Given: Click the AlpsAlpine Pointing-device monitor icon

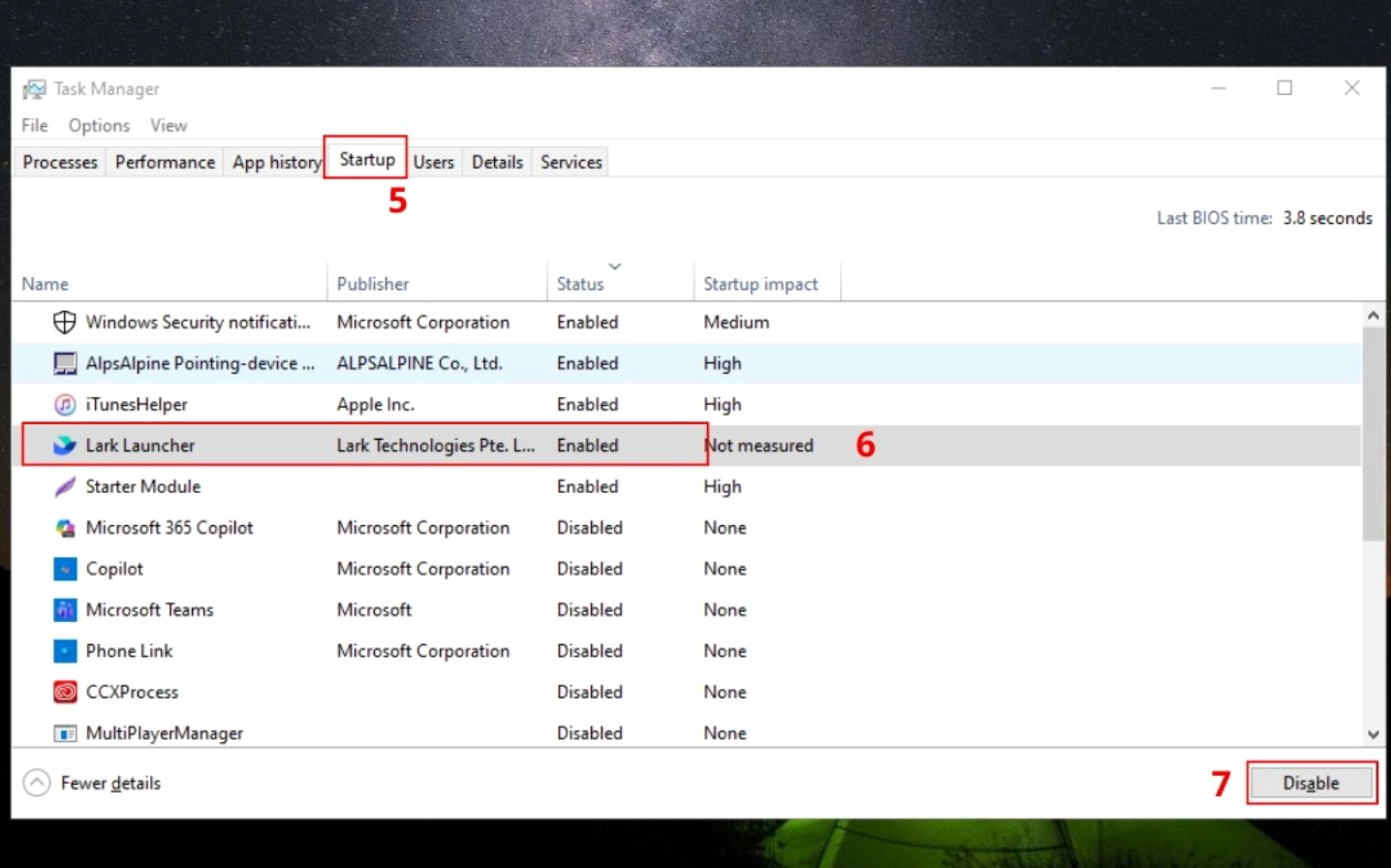Looking at the screenshot, I should (x=64, y=363).
